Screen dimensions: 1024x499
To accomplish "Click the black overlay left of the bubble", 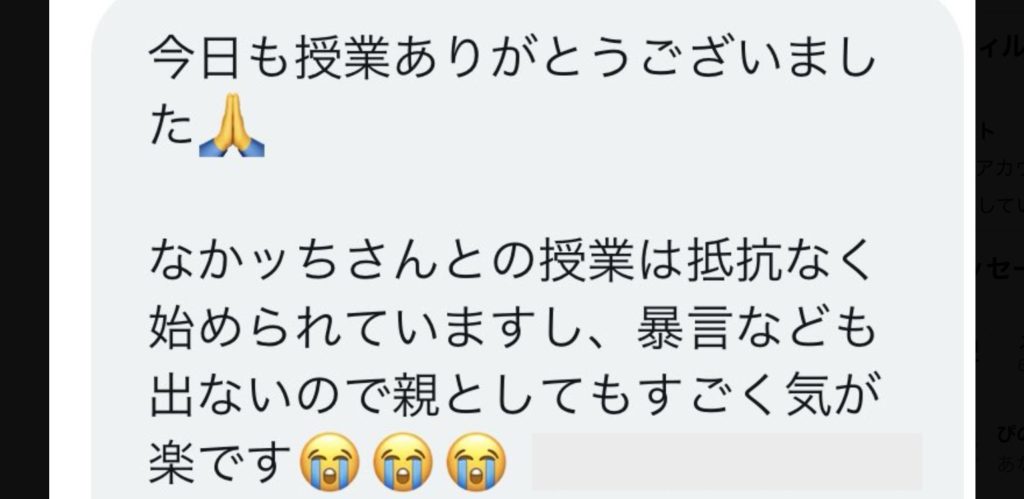I will tap(24, 250).
